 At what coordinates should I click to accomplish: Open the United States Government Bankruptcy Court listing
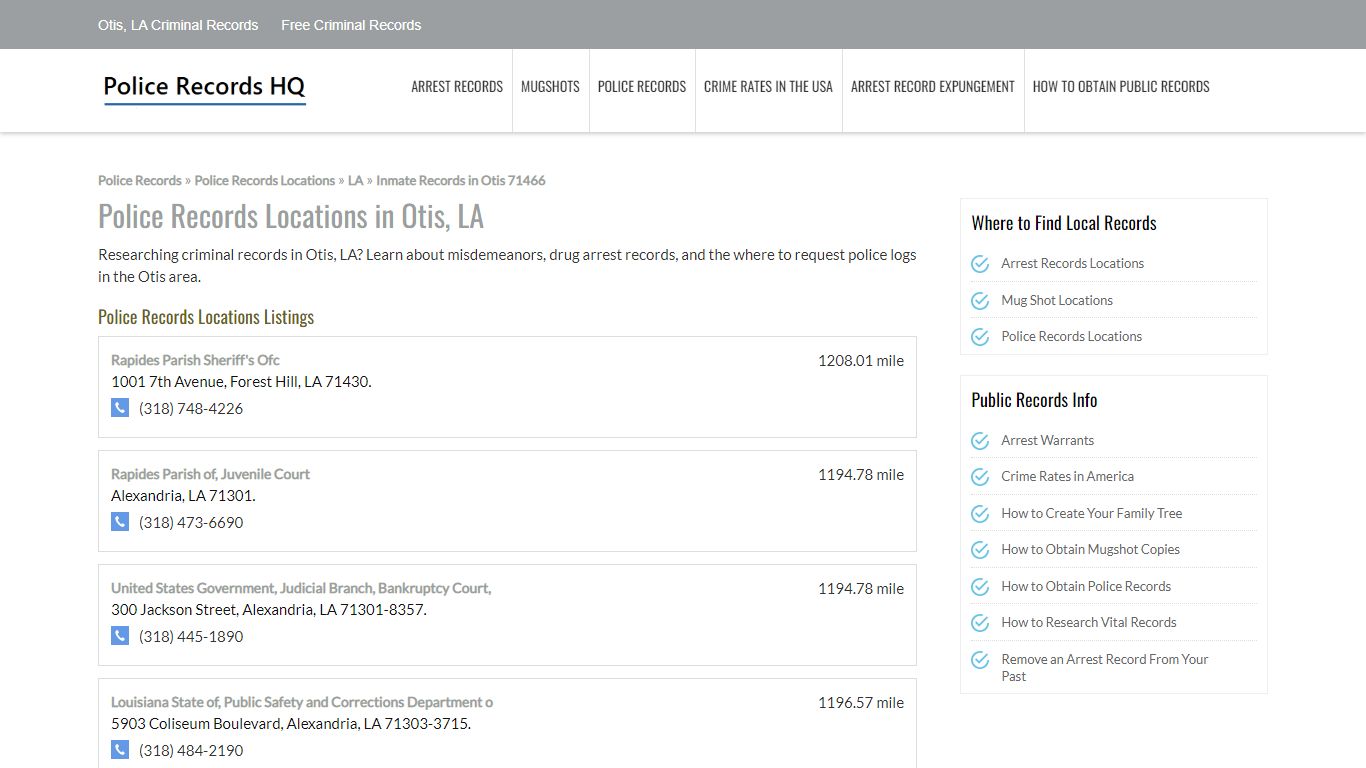tap(301, 588)
